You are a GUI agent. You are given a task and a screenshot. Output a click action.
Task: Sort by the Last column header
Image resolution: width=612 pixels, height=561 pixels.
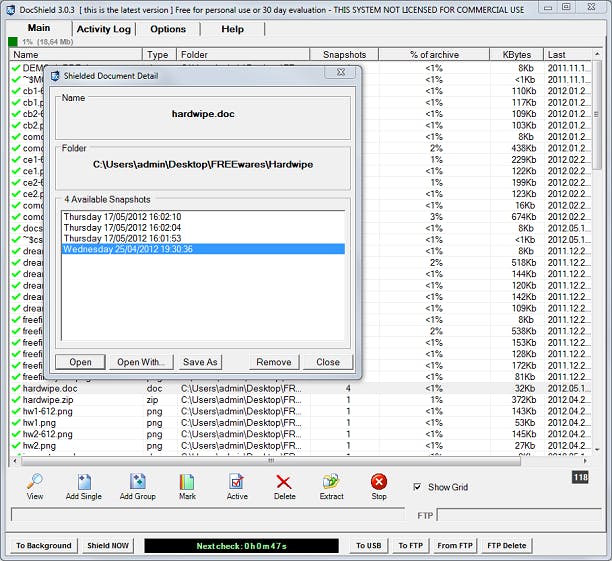point(568,55)
